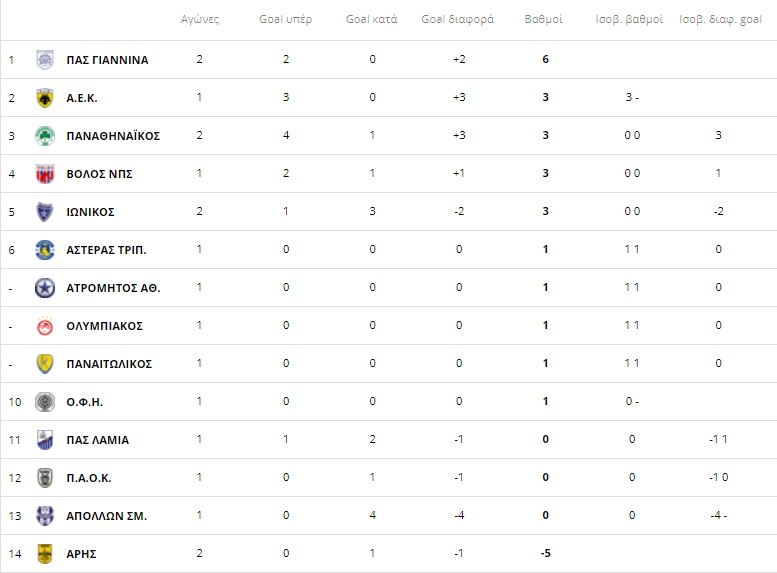
Task: Click the Αγώνες column header
Action: (200, 19)
